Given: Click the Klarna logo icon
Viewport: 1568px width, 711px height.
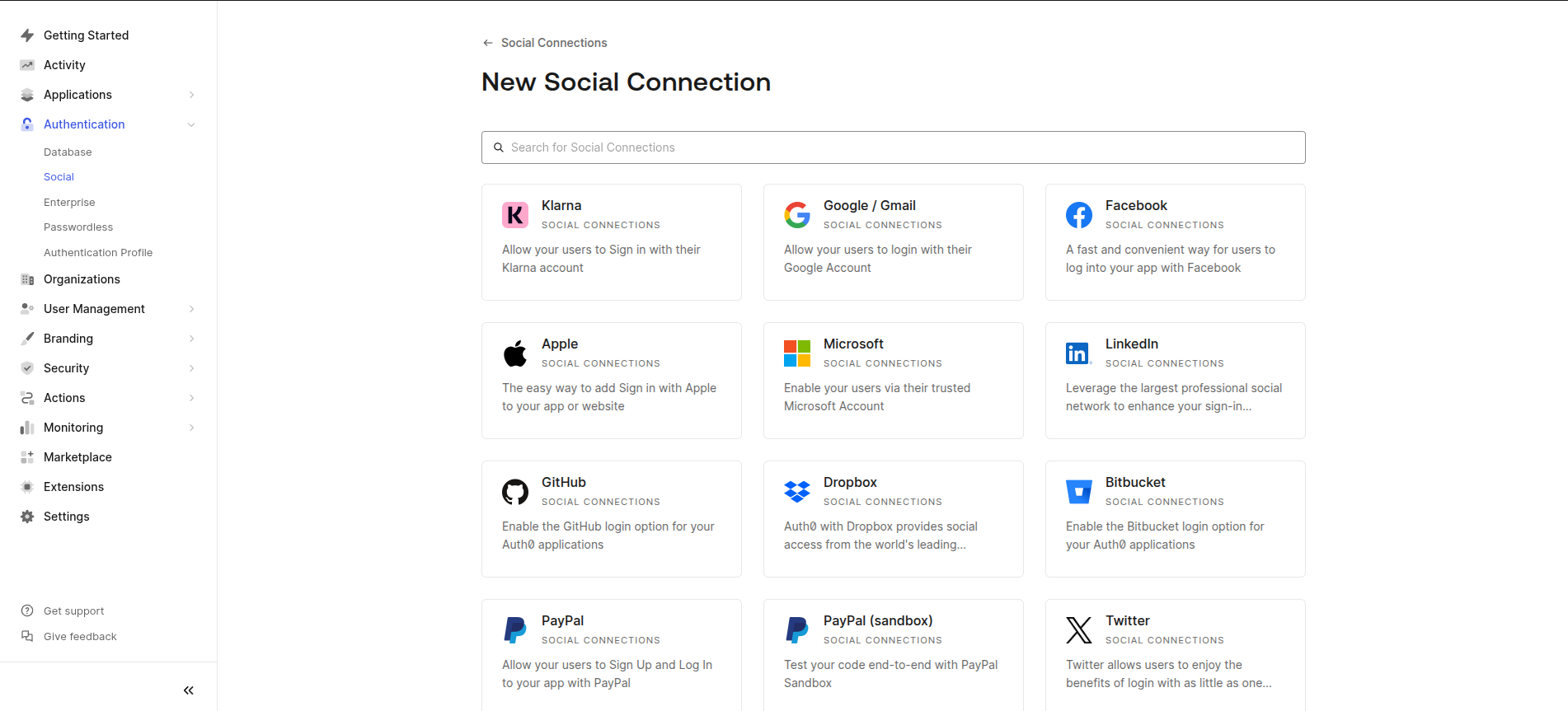Looking at the screenshot, I should (x=515, y=215).
